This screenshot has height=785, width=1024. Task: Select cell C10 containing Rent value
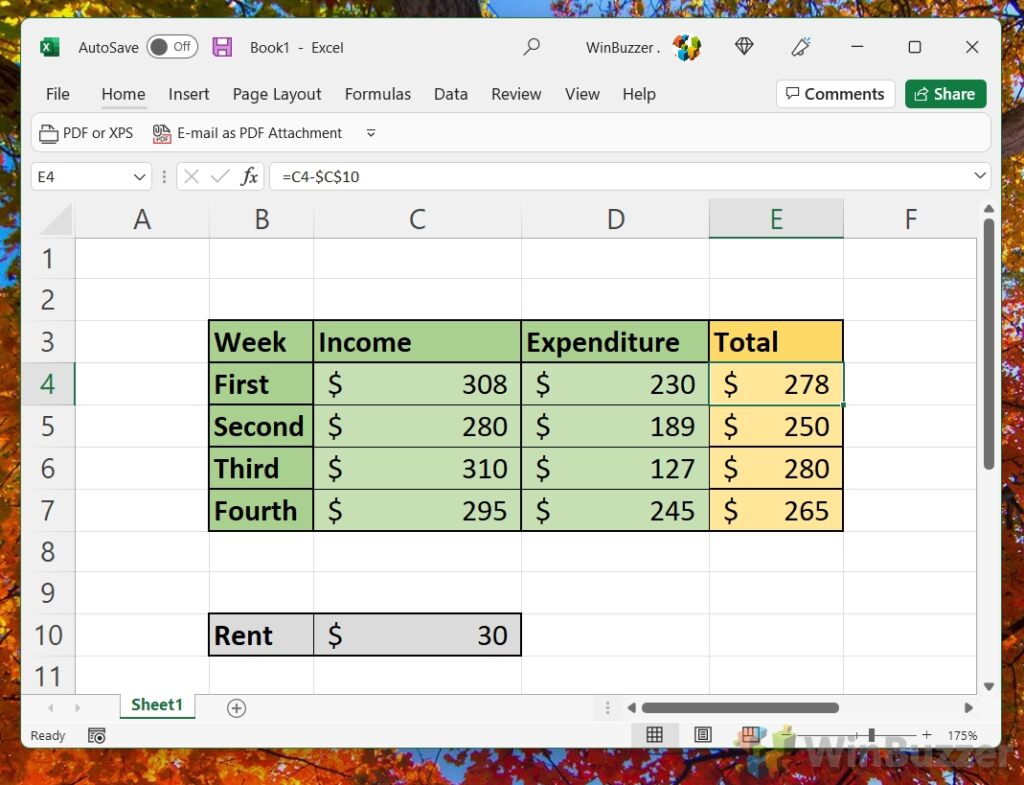tap(417, 635)
